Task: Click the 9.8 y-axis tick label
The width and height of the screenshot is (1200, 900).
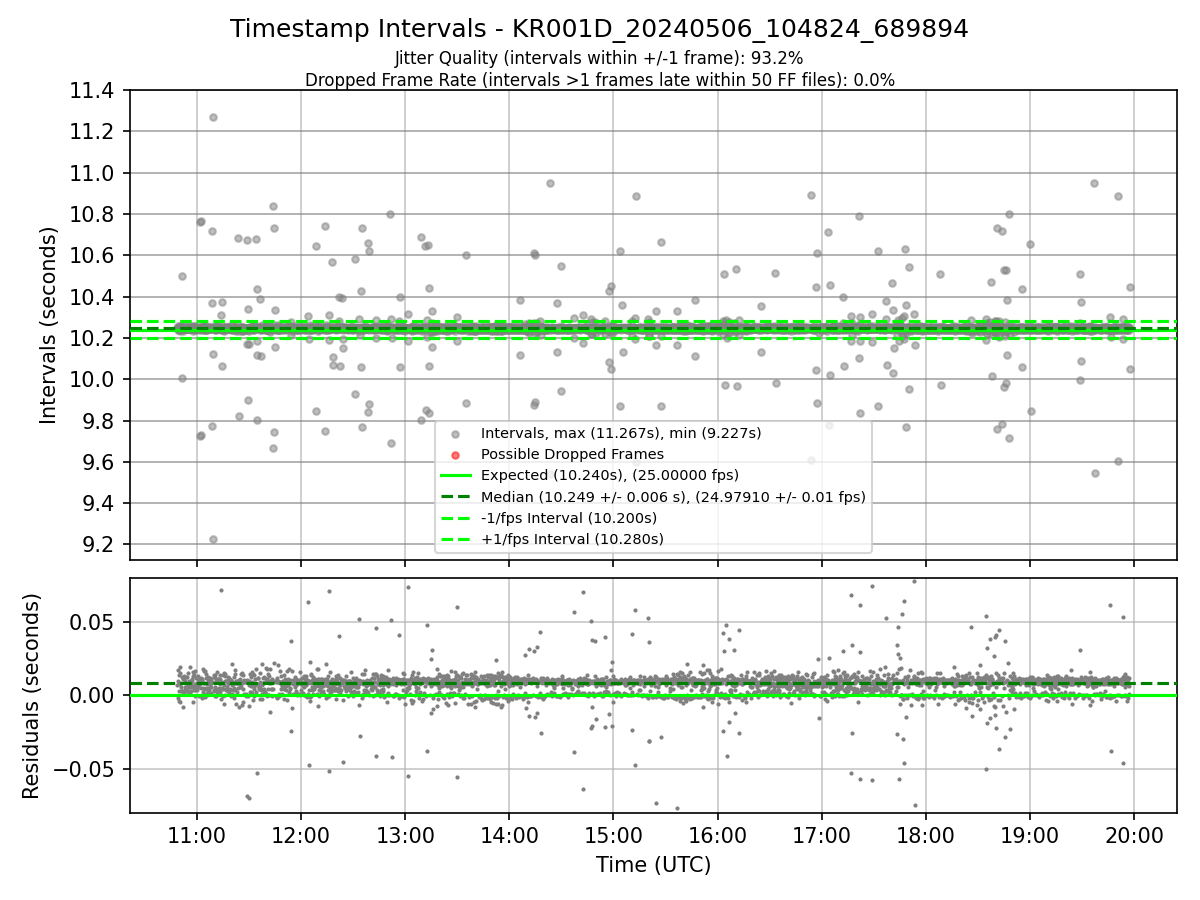Action: click(x=100, y=421)
